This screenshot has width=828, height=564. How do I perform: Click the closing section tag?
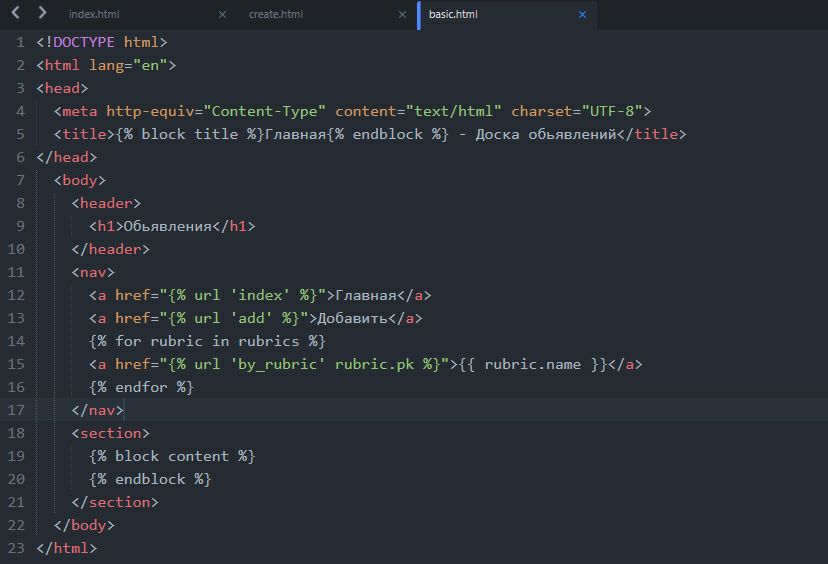tap(115, 502)
